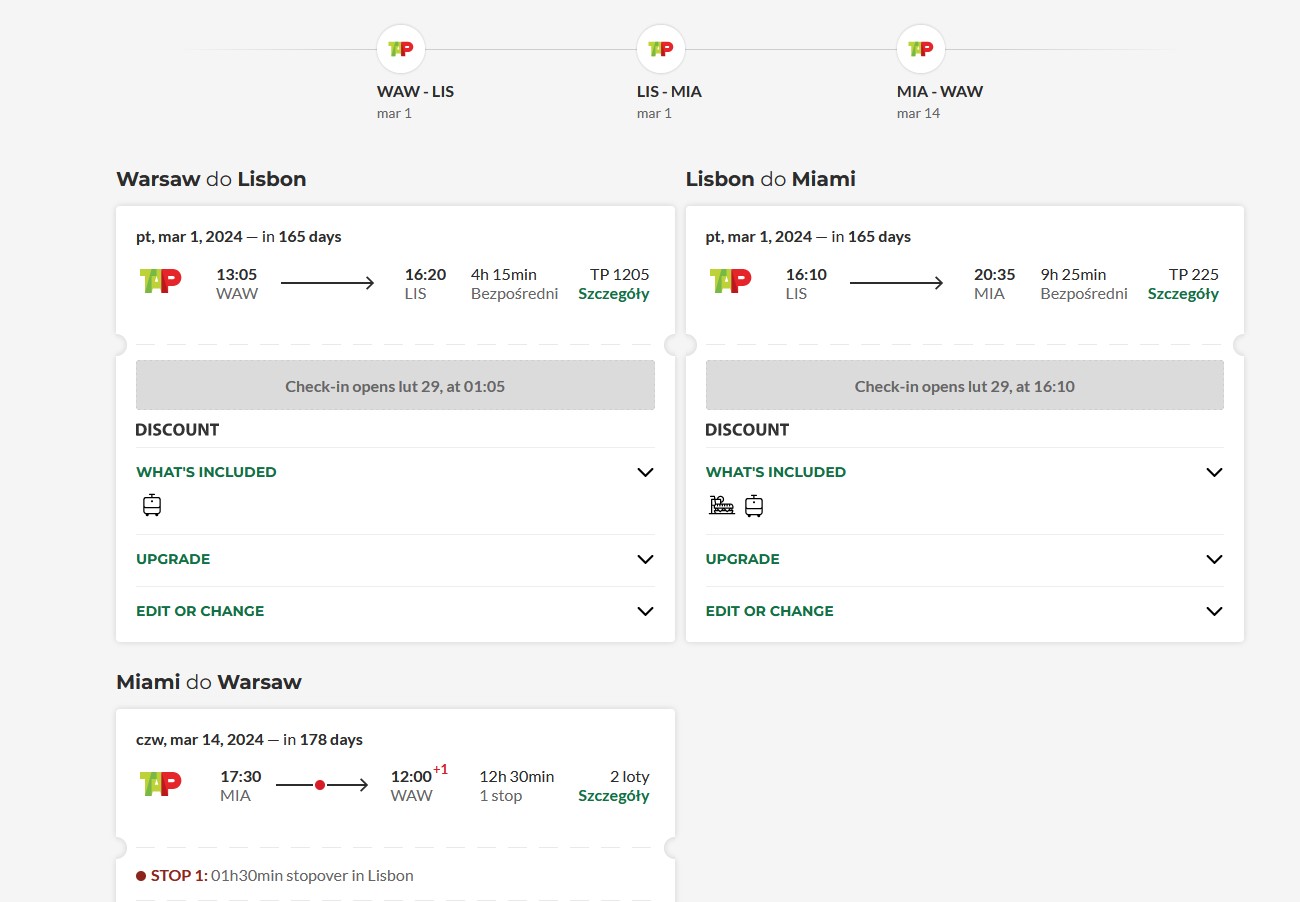Open Szczegóły for flight TP 1205
The width and height of the screenshot is (1300, 902).
coord(614,294)
